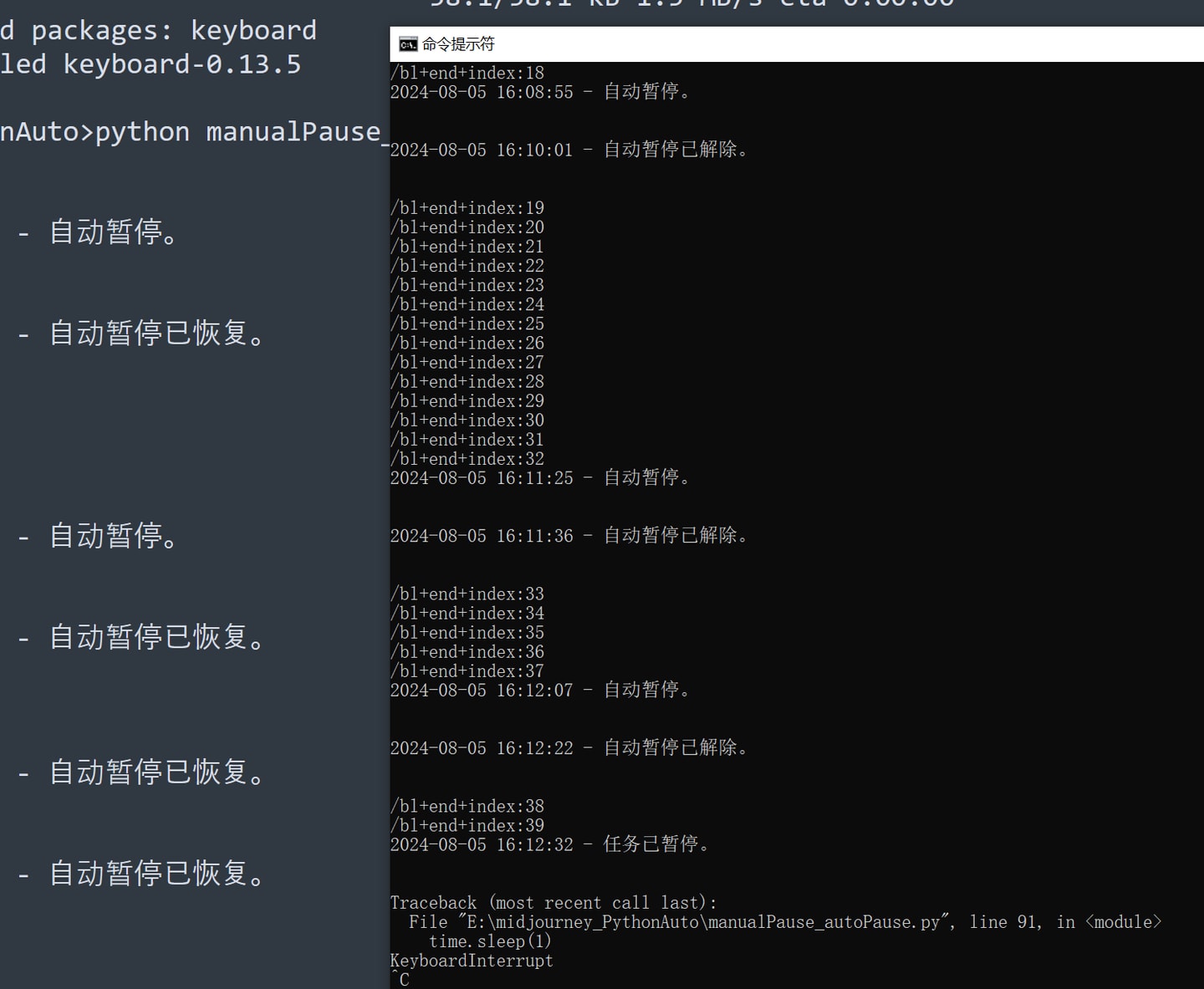Click the 16:11:36 自动暂停已解除 log entry
This screenshot has width=1204, height=989.
(569, 536)
